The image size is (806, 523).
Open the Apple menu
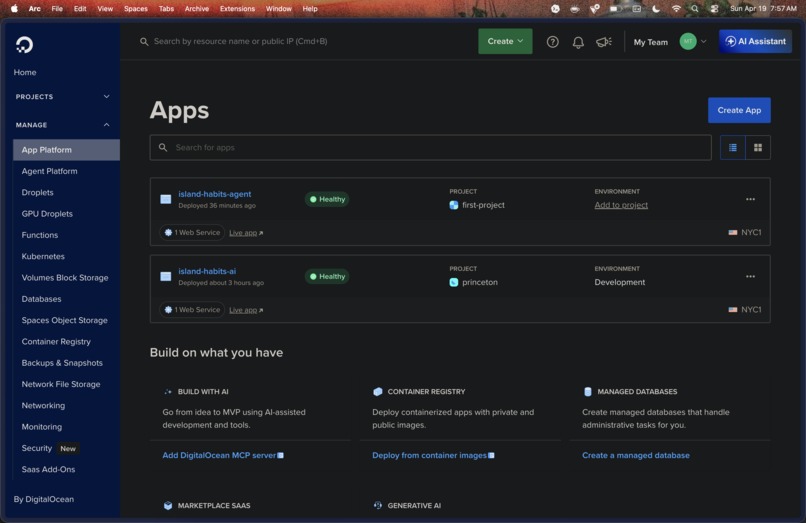pyautogui.click(x=14, y=8)
